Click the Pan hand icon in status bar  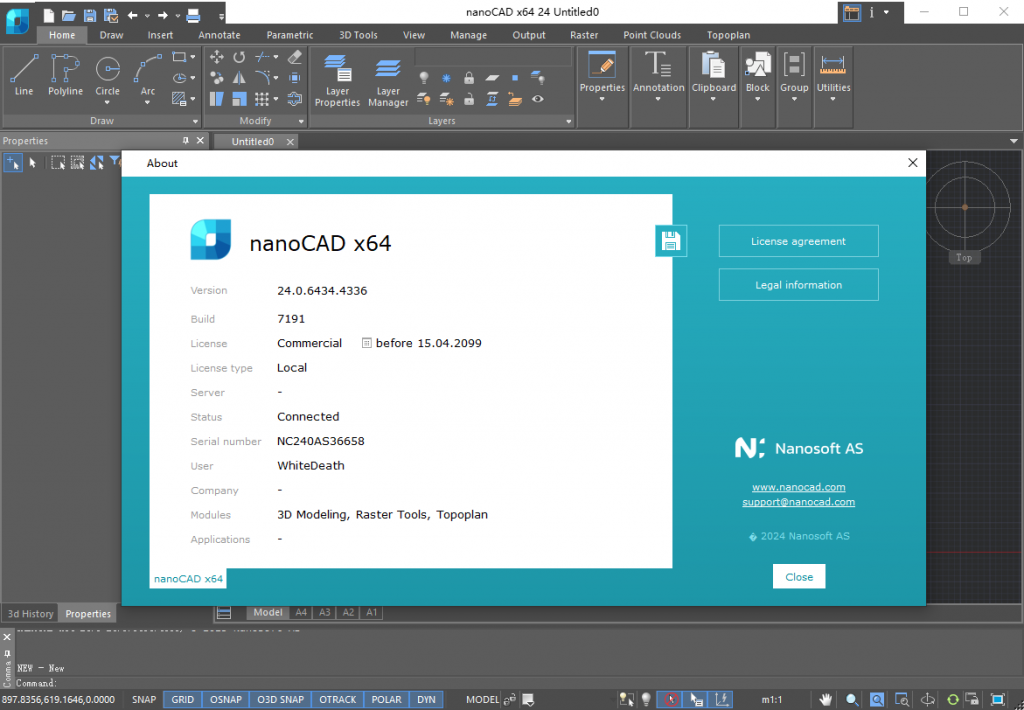point(826,700)
